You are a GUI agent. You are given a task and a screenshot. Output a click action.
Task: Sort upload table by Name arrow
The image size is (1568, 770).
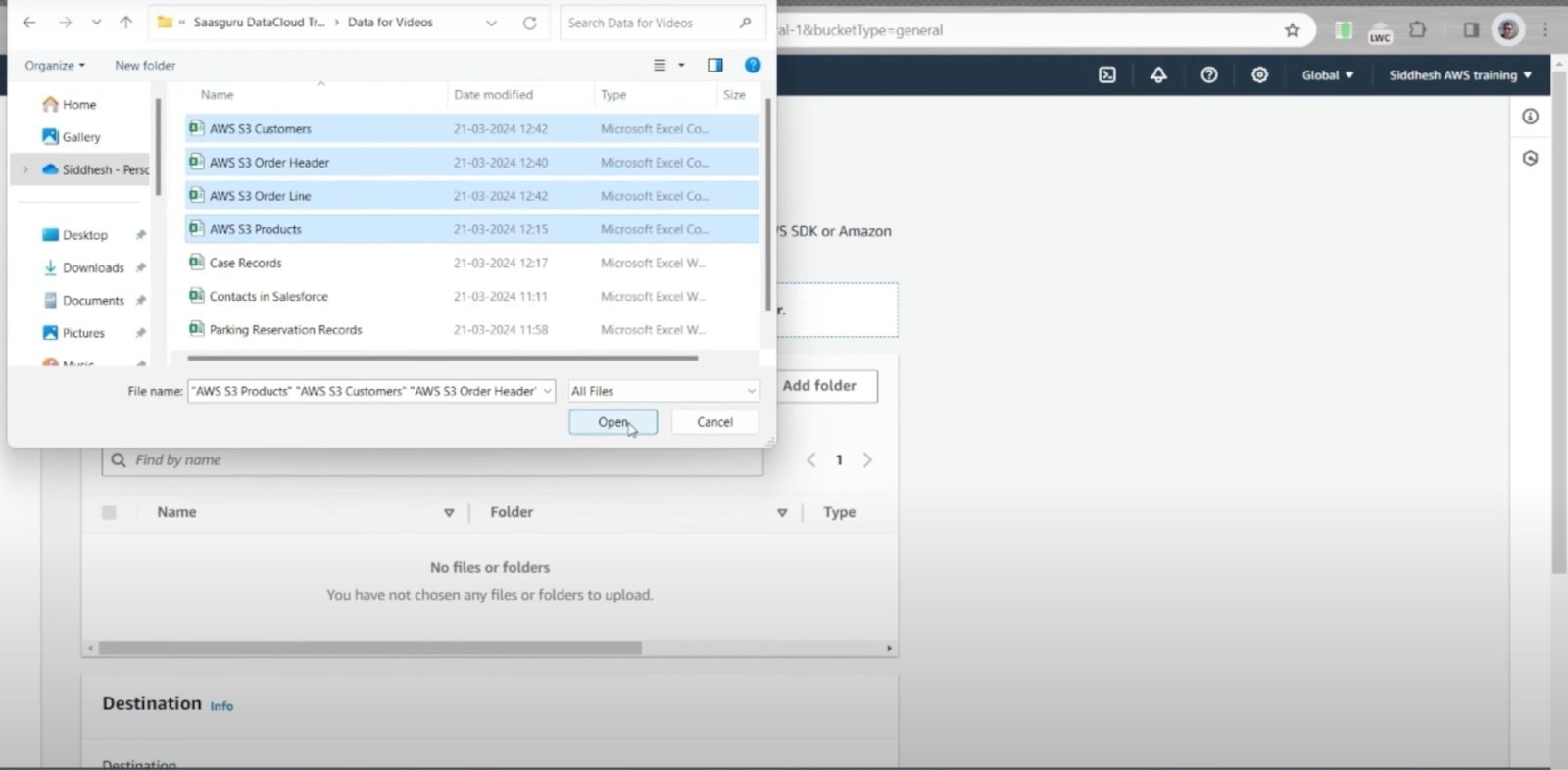(x=449, y=512)
